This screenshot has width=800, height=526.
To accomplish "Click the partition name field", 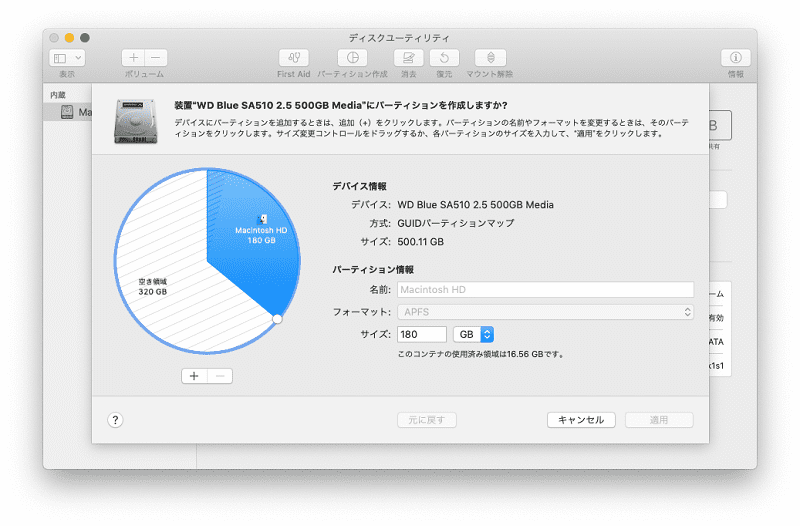I will pos(545,289).
